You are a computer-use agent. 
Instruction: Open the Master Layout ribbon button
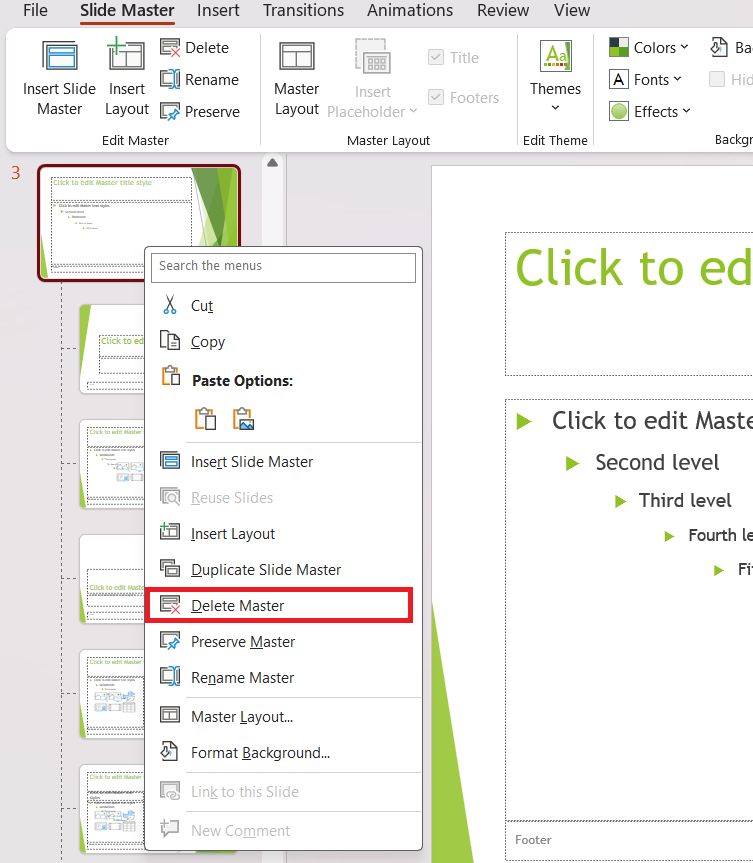pos(297,79)
